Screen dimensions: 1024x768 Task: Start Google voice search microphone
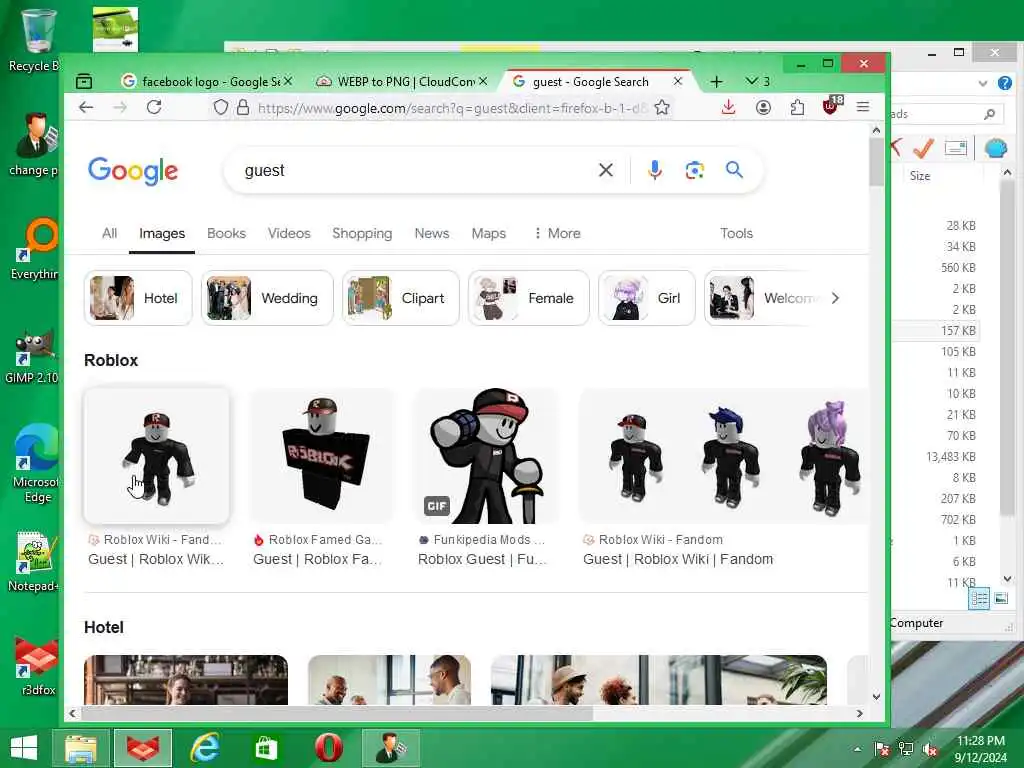coord(654,170)
